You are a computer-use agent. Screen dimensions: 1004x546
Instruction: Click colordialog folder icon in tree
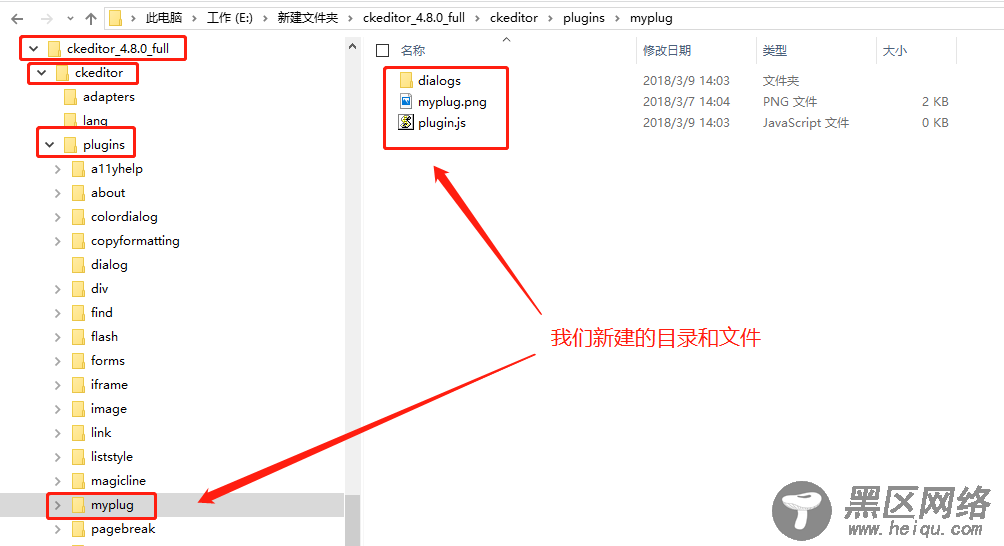coord(78,217)
